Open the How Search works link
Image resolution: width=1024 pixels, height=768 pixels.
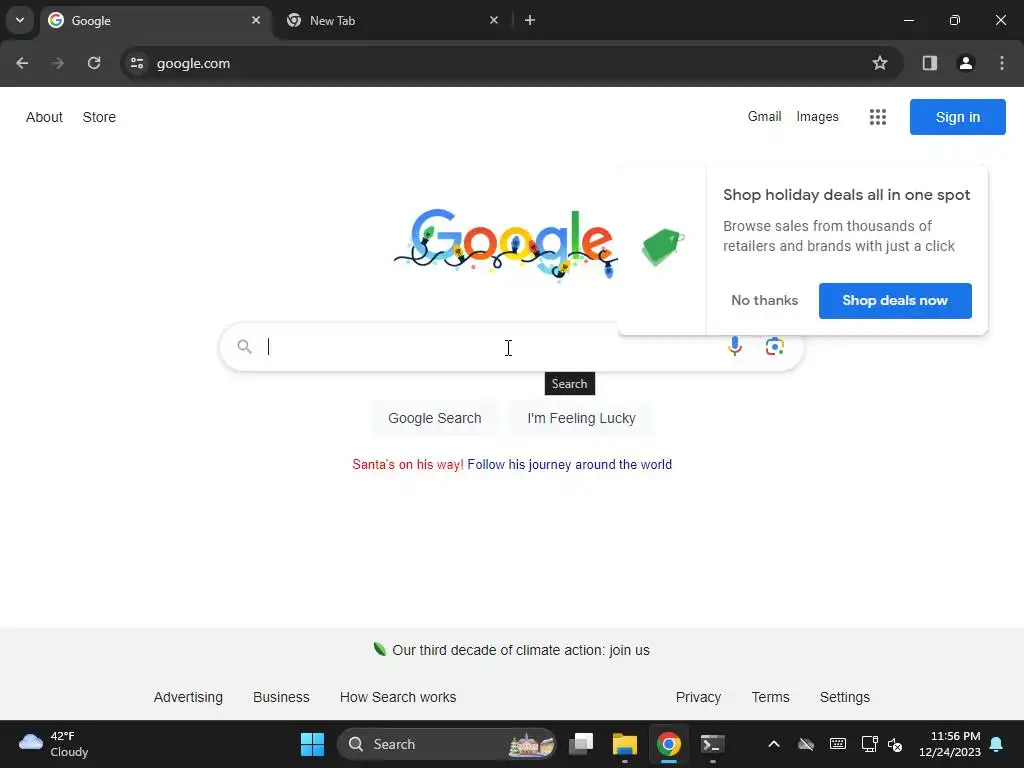tap(398, 697)
